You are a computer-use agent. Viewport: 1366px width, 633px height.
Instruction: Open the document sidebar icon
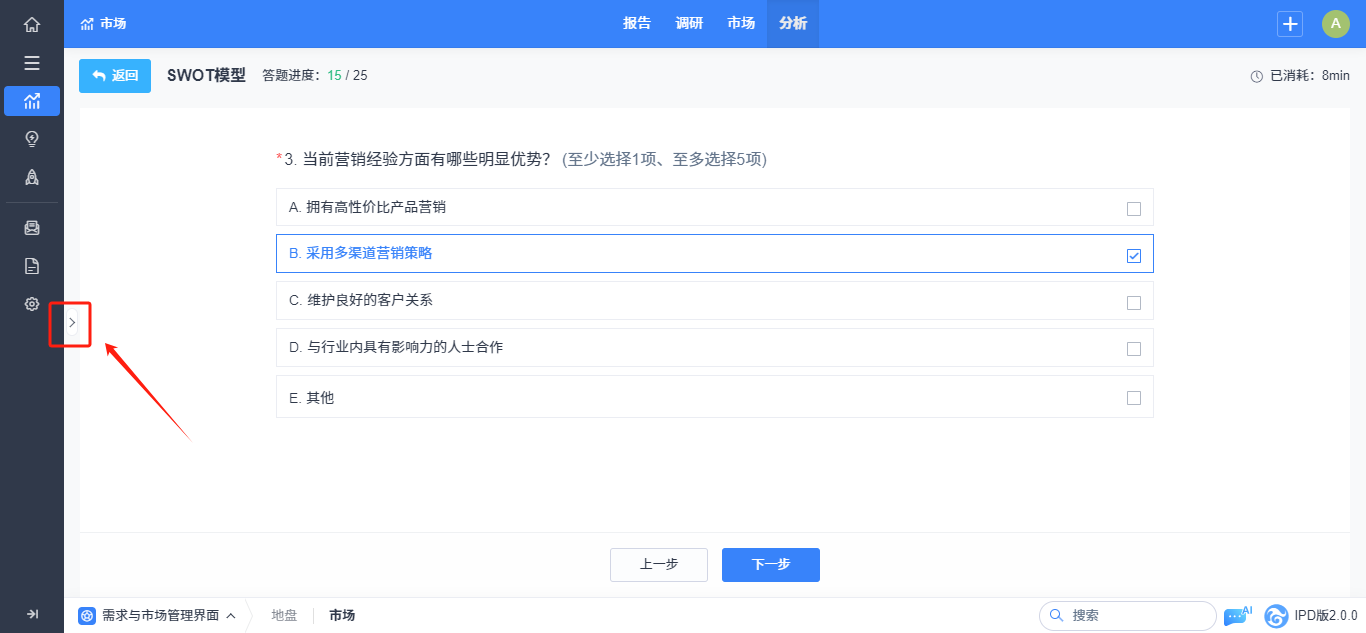pyautogui.click(x=32, y=266)
